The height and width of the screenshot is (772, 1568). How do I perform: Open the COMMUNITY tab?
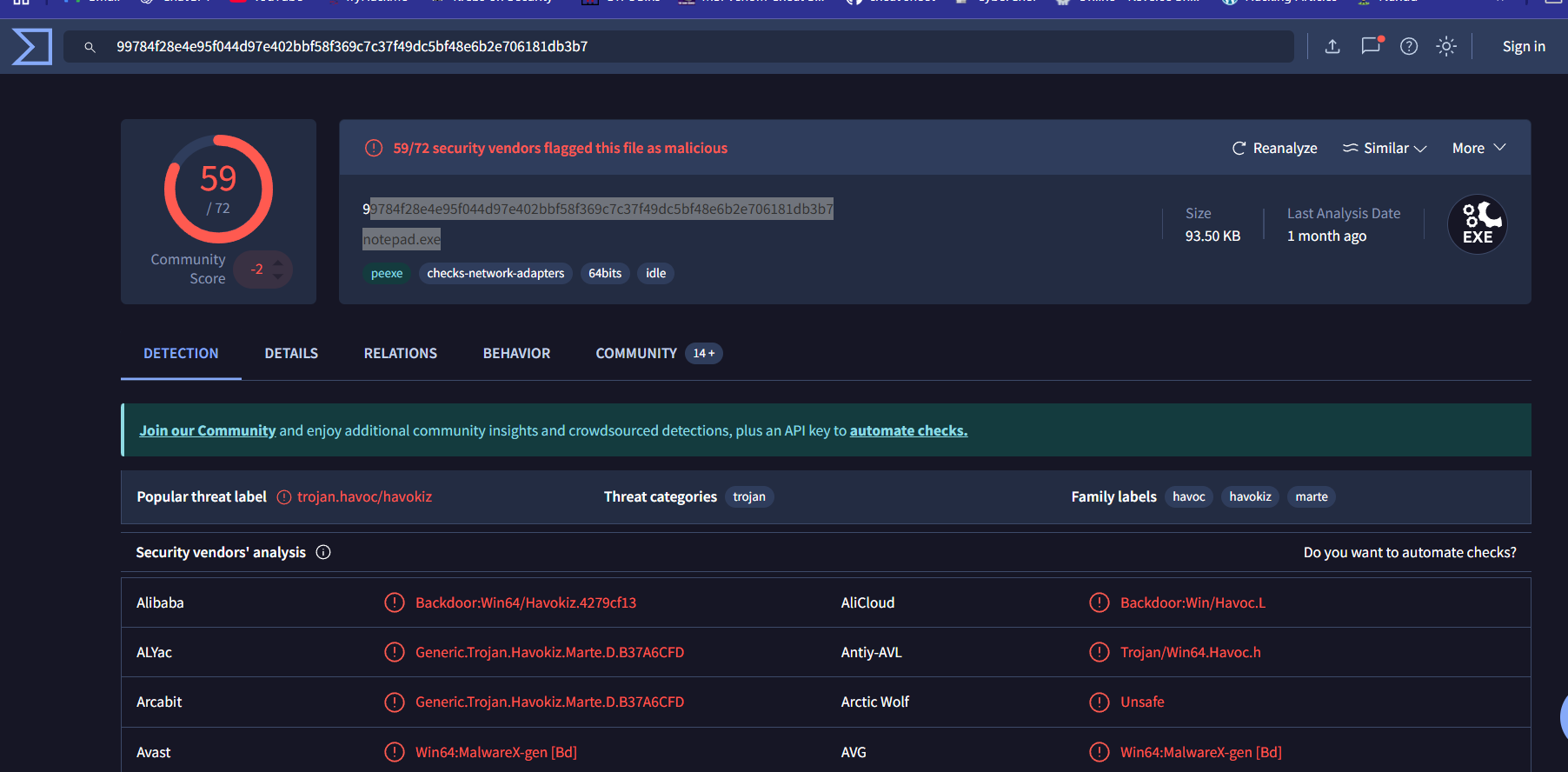click(636, 353)
